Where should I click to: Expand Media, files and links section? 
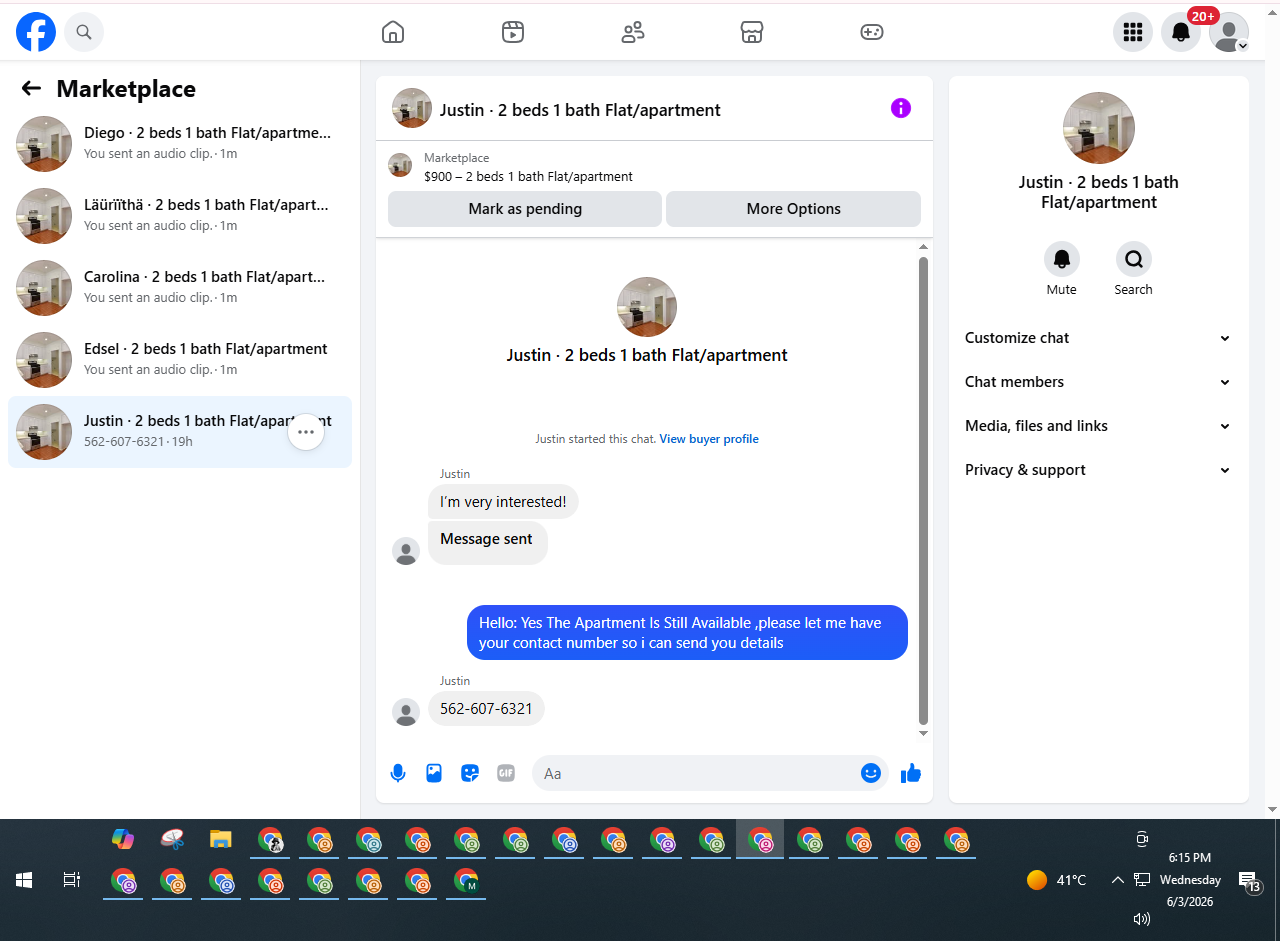1099,426
